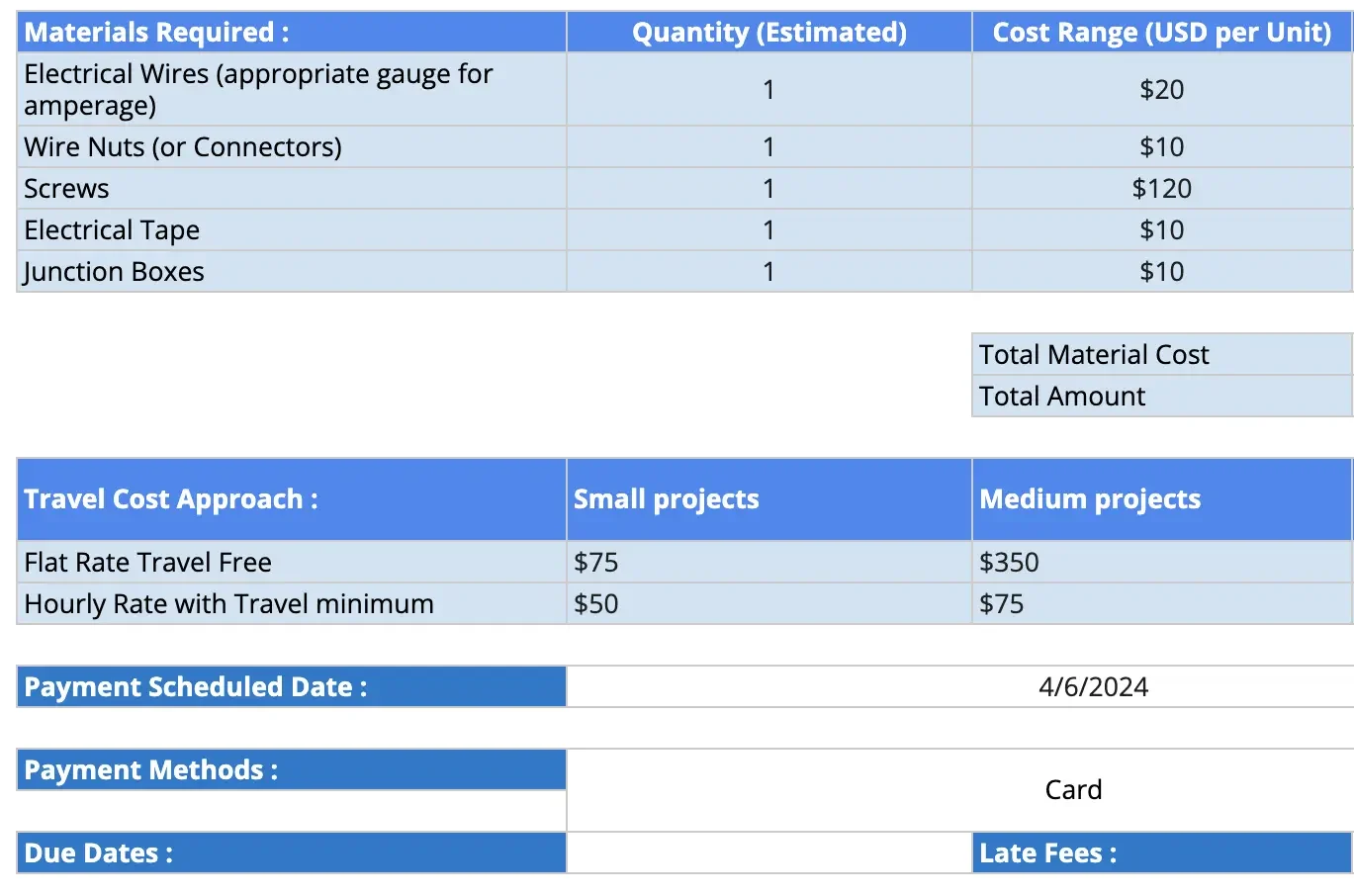Select the 4/6/2024 payment date cell

(x=1093, y=687)
